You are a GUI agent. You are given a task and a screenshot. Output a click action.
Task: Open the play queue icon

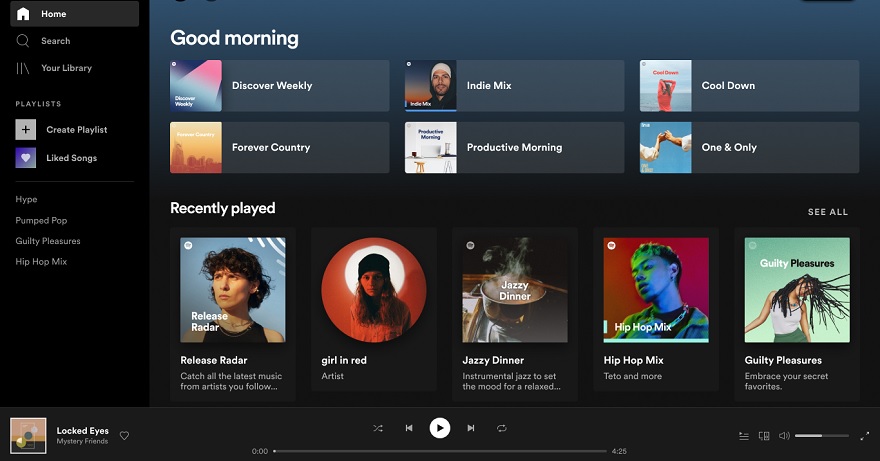(744, 436)
